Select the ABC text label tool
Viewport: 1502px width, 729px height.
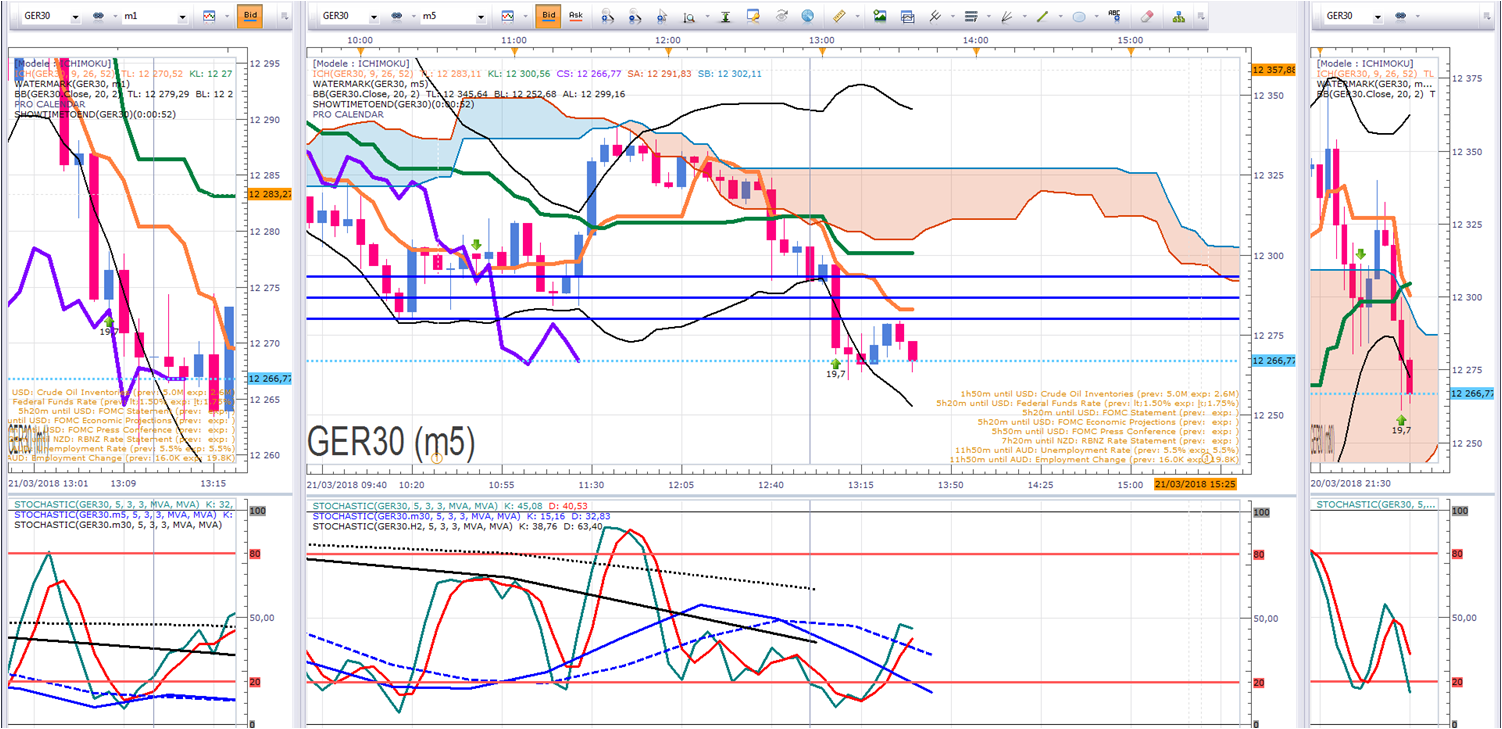pyautogui.click(x=1116, y=16)
